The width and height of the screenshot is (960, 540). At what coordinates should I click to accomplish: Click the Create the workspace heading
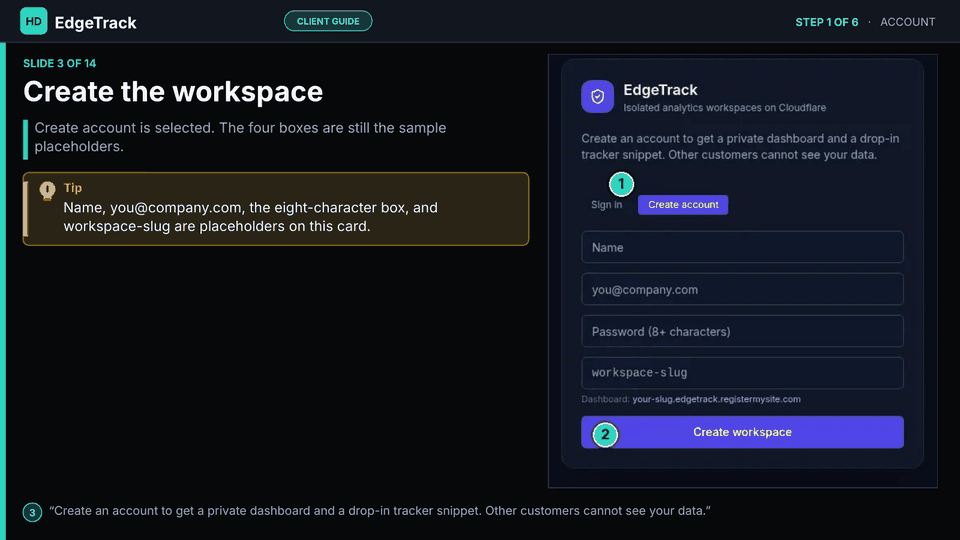(173, 92)
